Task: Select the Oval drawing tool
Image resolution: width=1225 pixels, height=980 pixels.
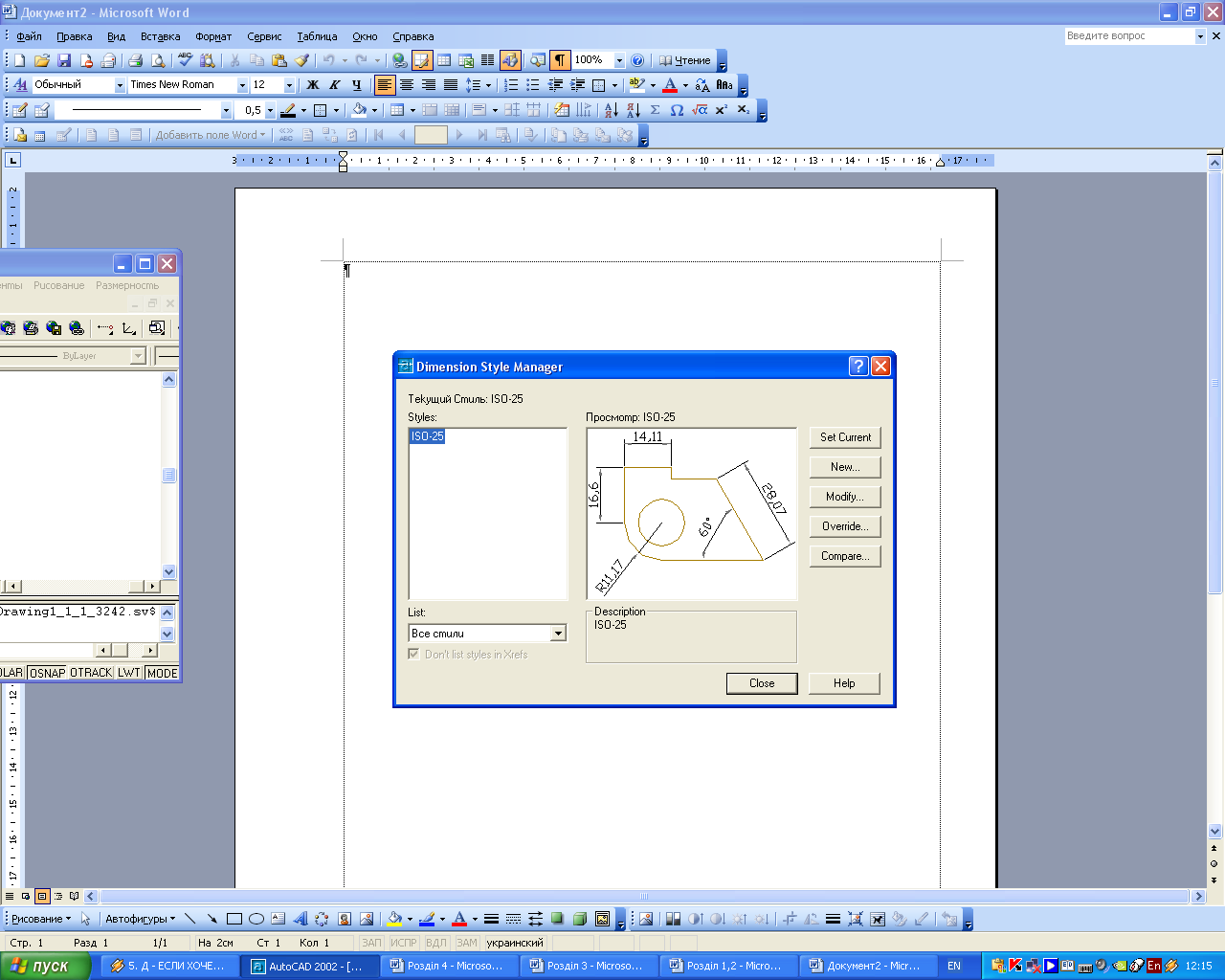Action: click(x=256, y=919)
